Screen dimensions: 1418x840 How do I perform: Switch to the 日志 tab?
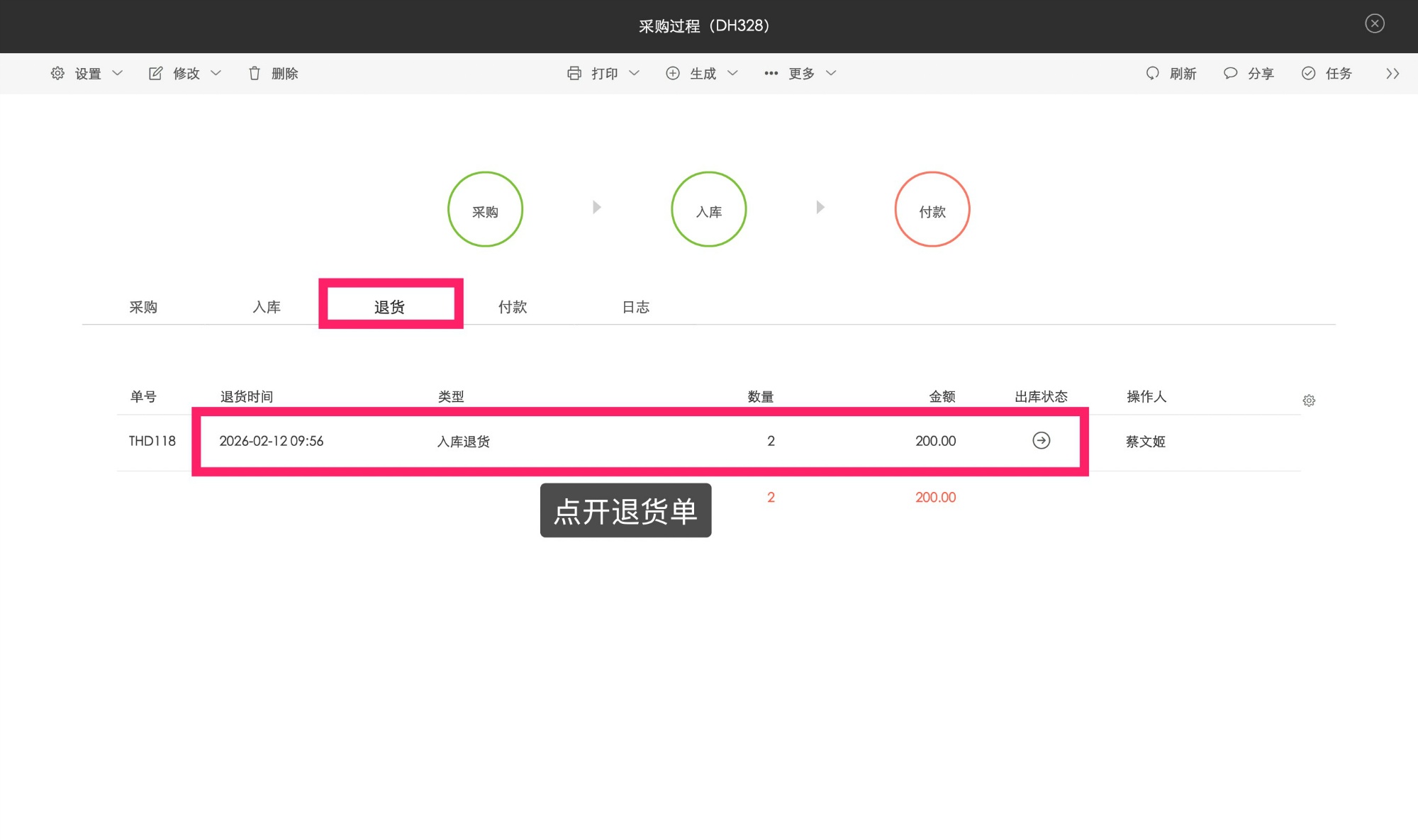pos(636,307)
